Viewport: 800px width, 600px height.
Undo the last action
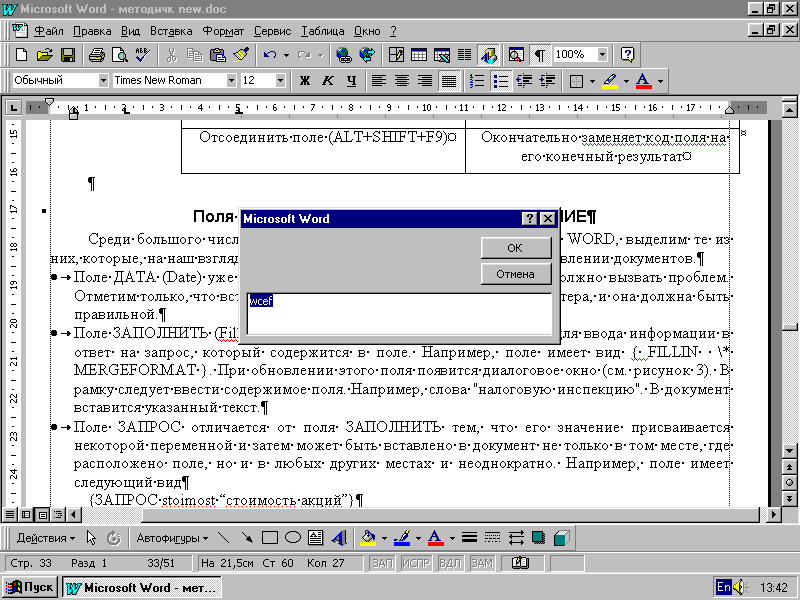pyautogui.click(x=269, y=55)
